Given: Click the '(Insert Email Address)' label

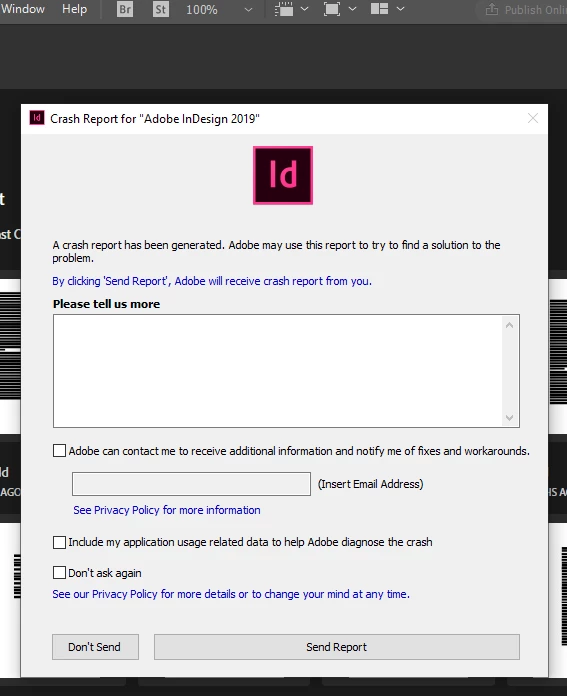Looking at the screenshot, I should [370, 484].
